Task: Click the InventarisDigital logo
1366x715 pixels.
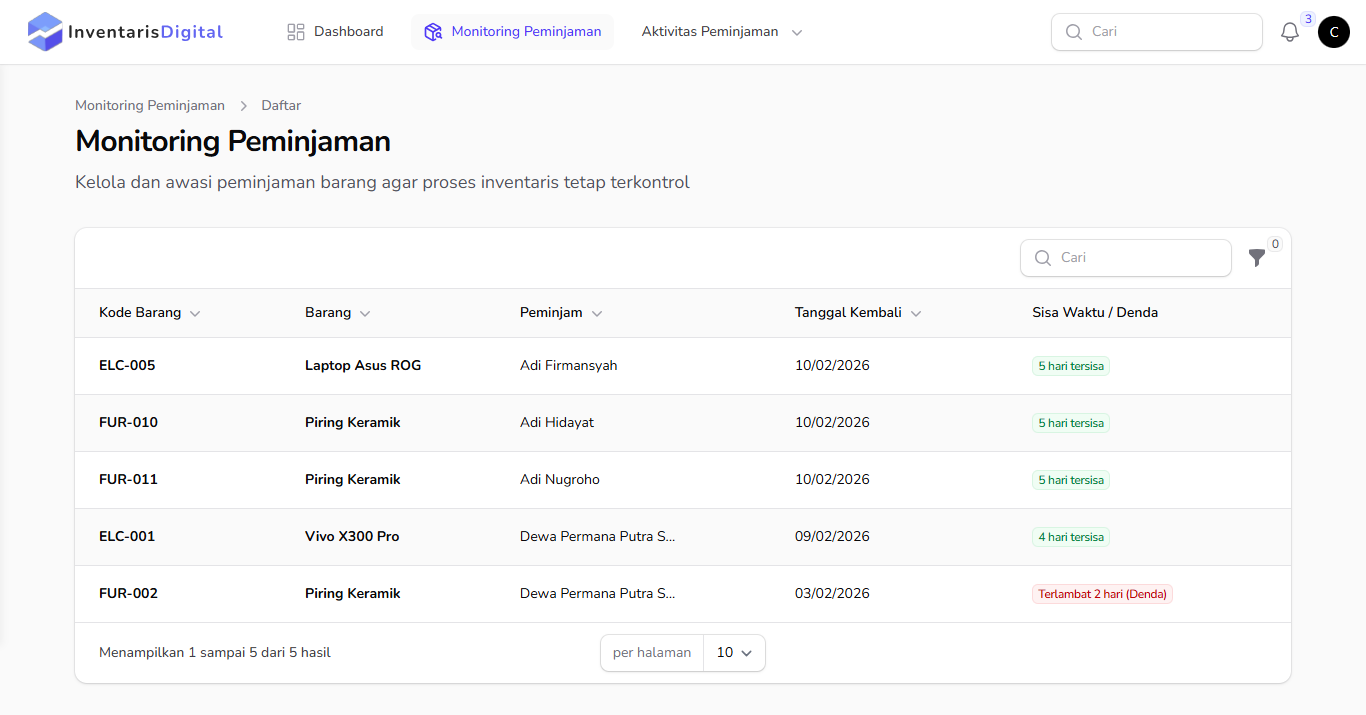Action: tap(125, 32)
